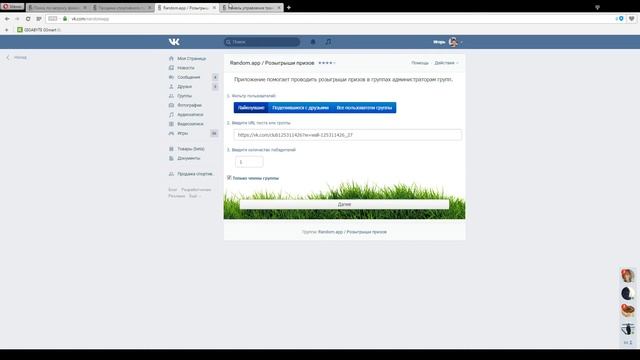Select the Все пользователи группы filter
This screenshot has height=360, width=640.
point(364,108)
